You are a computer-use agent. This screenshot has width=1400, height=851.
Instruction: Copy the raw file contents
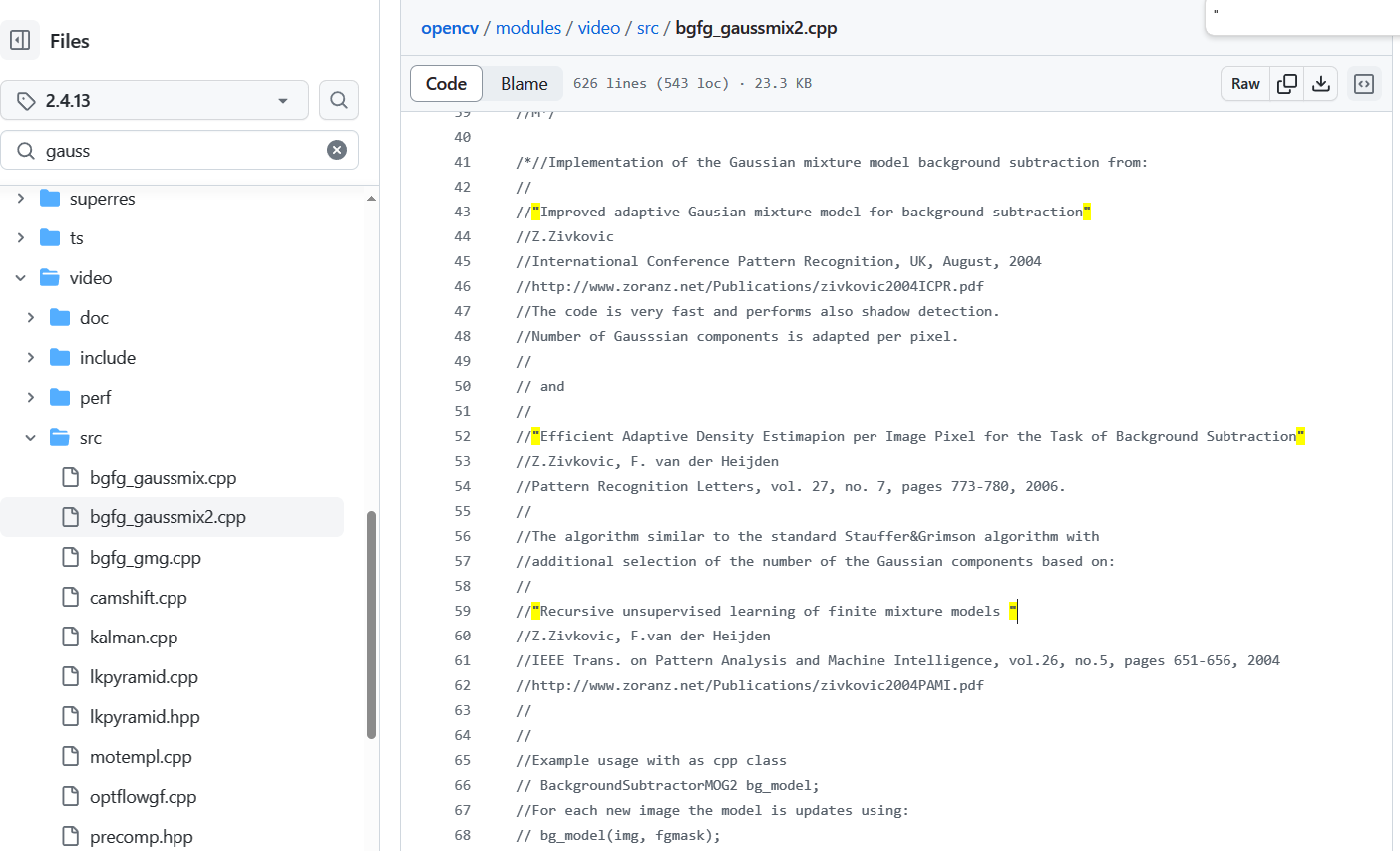click(x=1286, y=84)
